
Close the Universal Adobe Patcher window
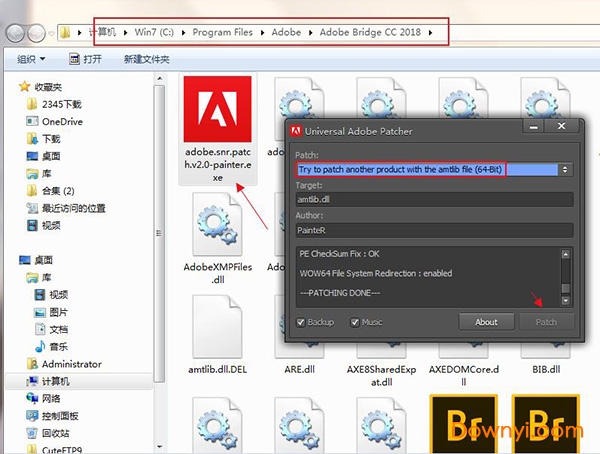564,129
